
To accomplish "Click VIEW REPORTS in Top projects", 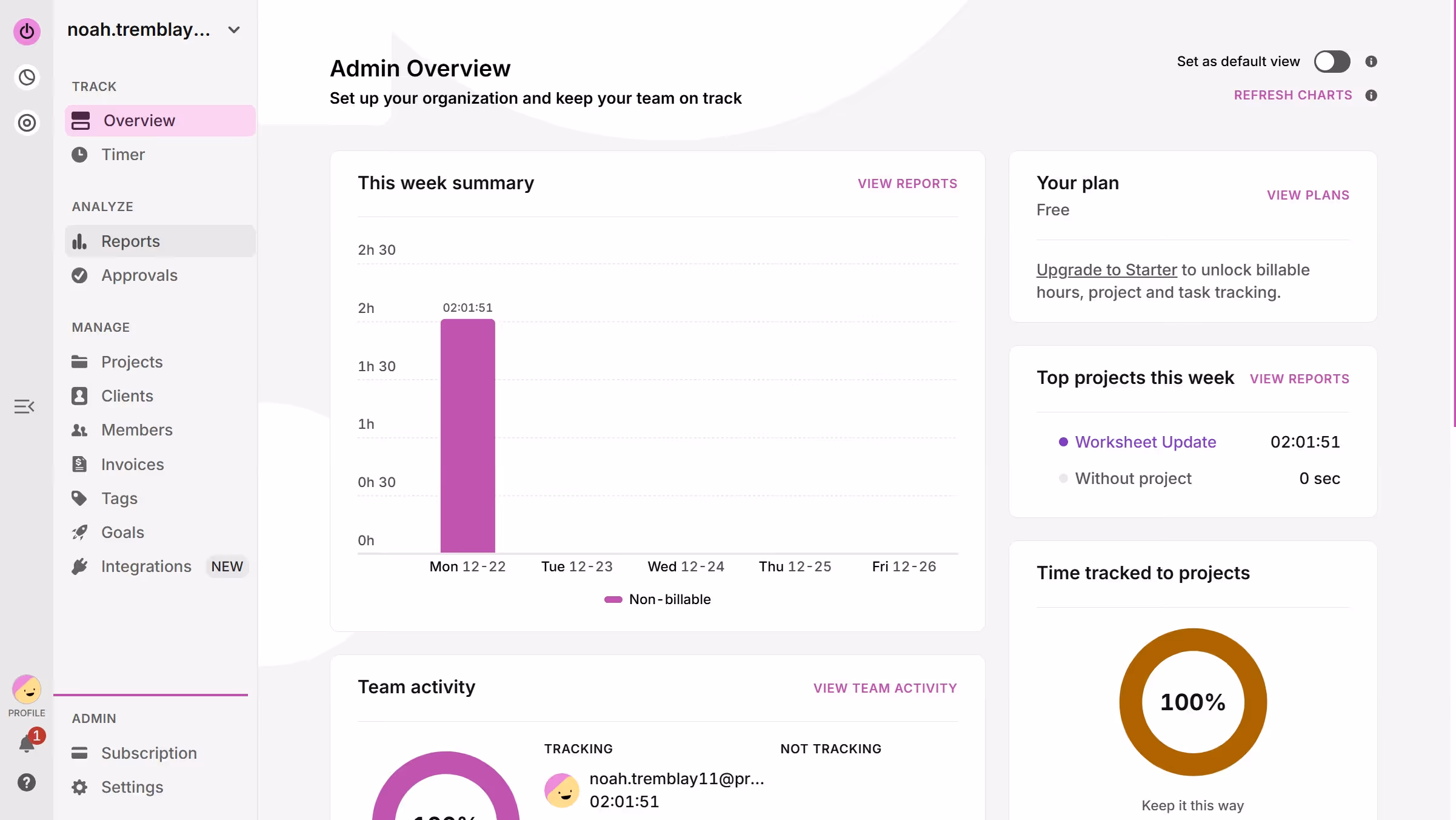I will tap(1300, 379).
